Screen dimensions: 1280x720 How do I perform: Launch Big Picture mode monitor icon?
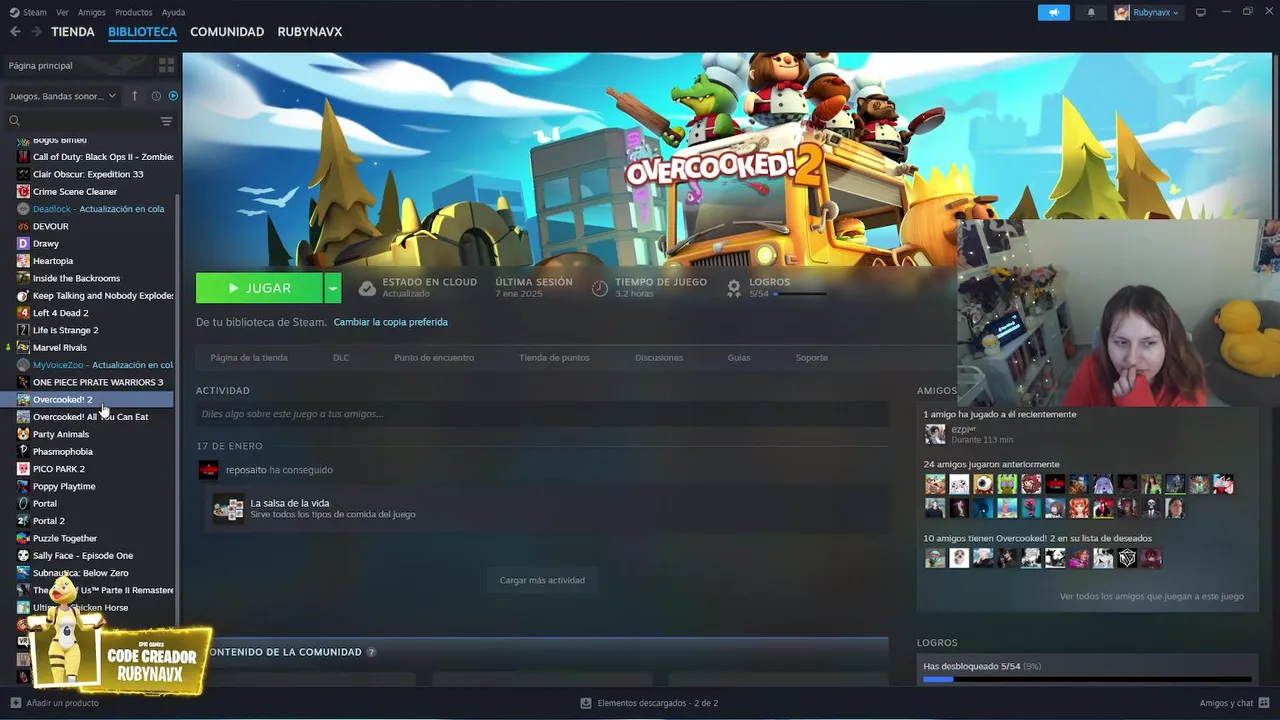coord(1201,12)
